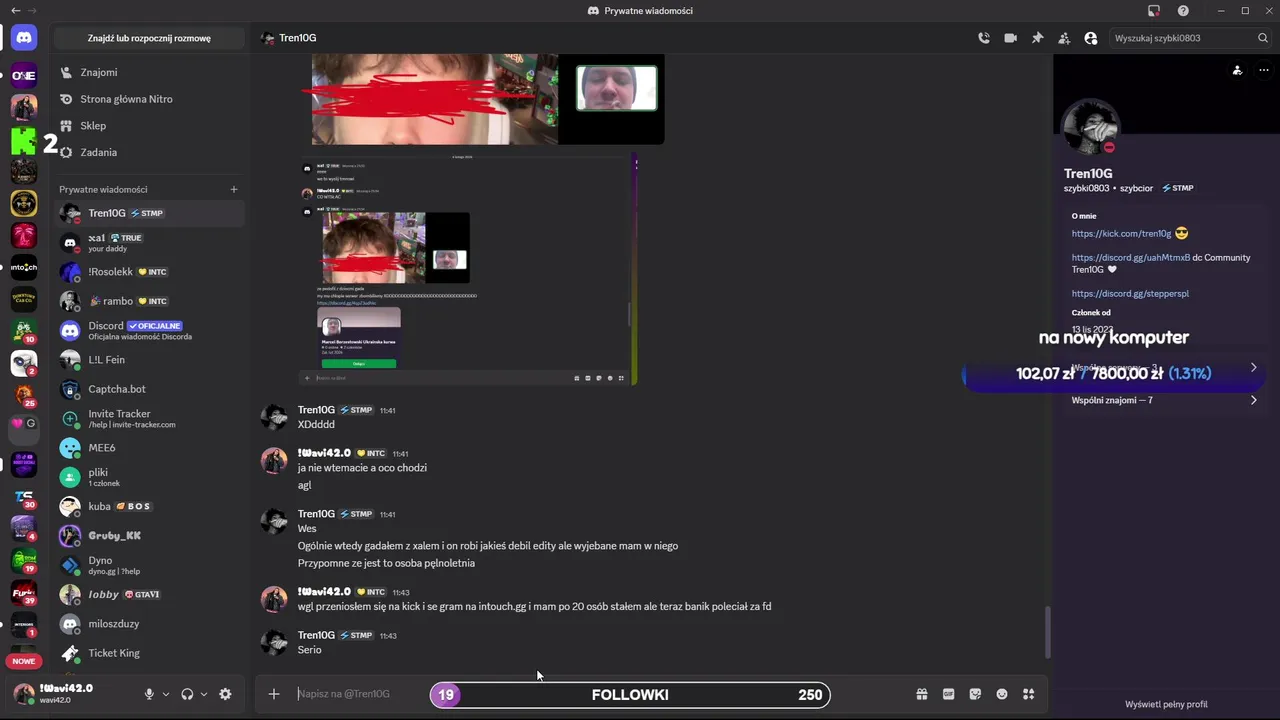Open the Ticket King conversation
The height and width of the screenshot is (720, 1280).
pyautogui.click(x=149, y=653)
